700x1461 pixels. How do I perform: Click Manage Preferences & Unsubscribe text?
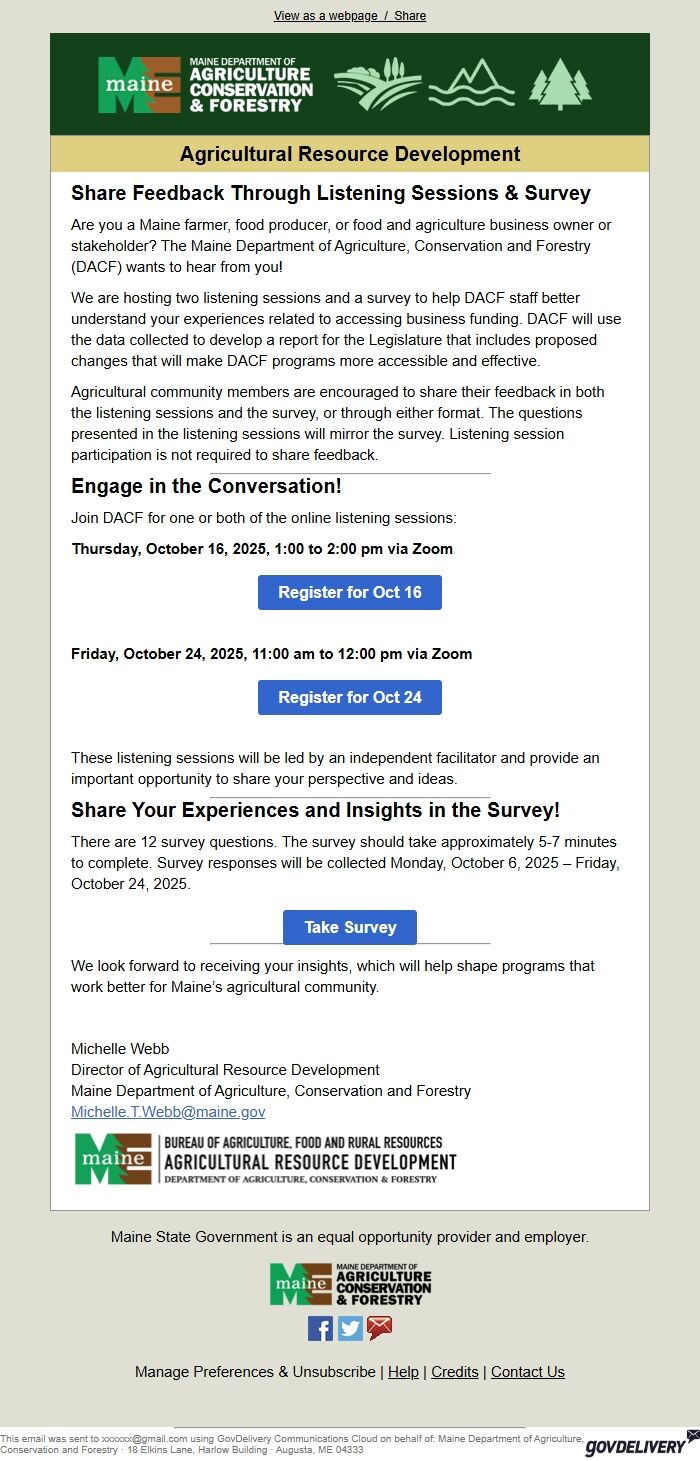pos(255,1372)
